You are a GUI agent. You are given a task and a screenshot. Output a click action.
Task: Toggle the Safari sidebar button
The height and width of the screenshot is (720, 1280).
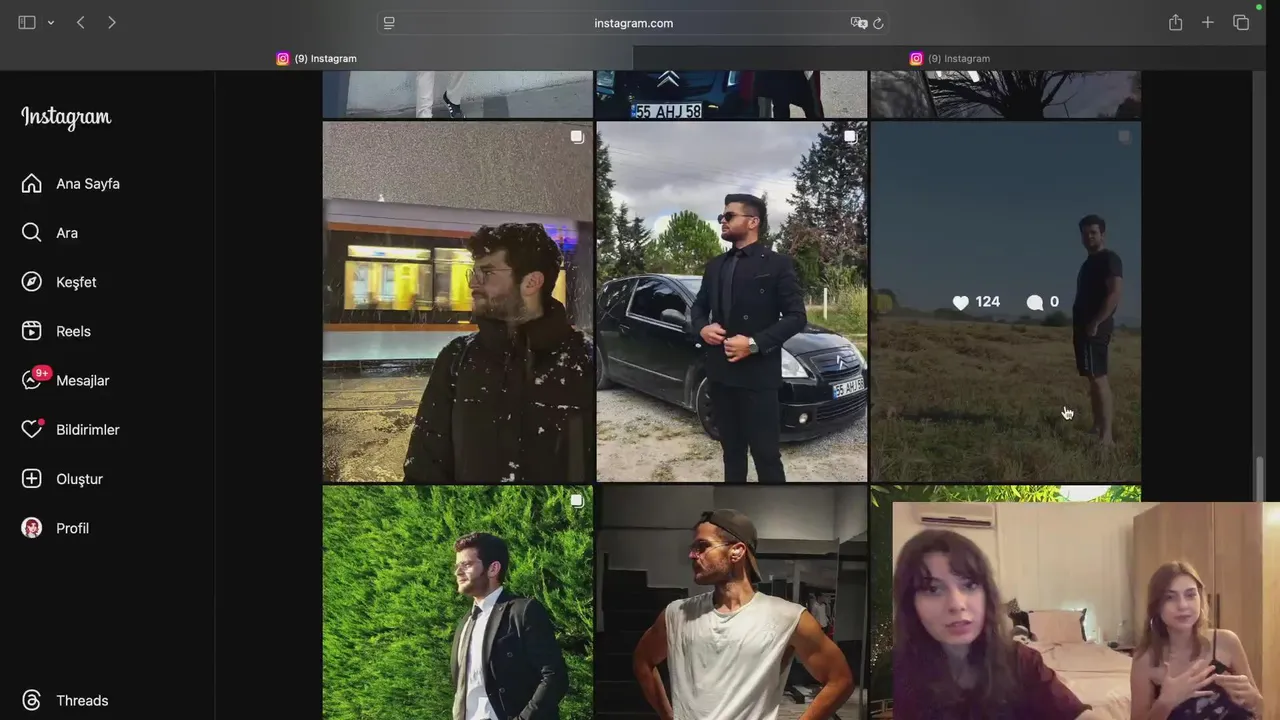(x=27, y=22)
